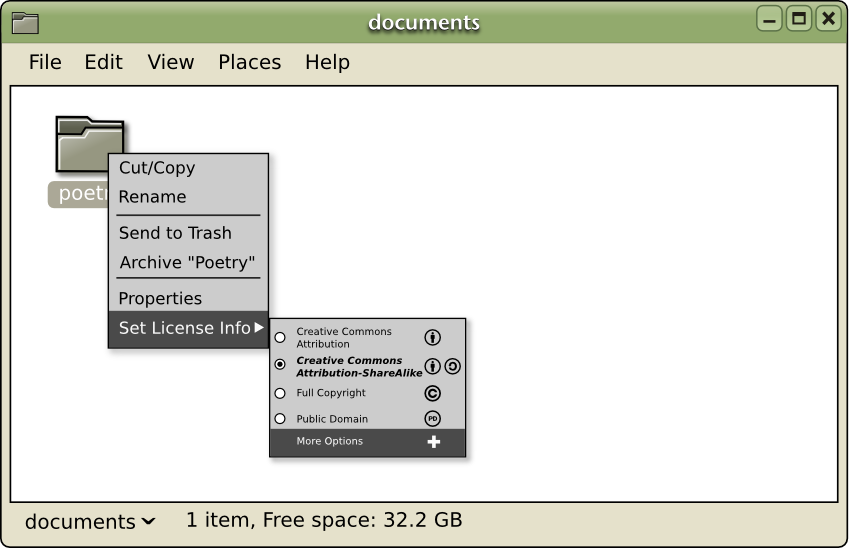Click Archive "Poetry" menu entry

[187, 262]
